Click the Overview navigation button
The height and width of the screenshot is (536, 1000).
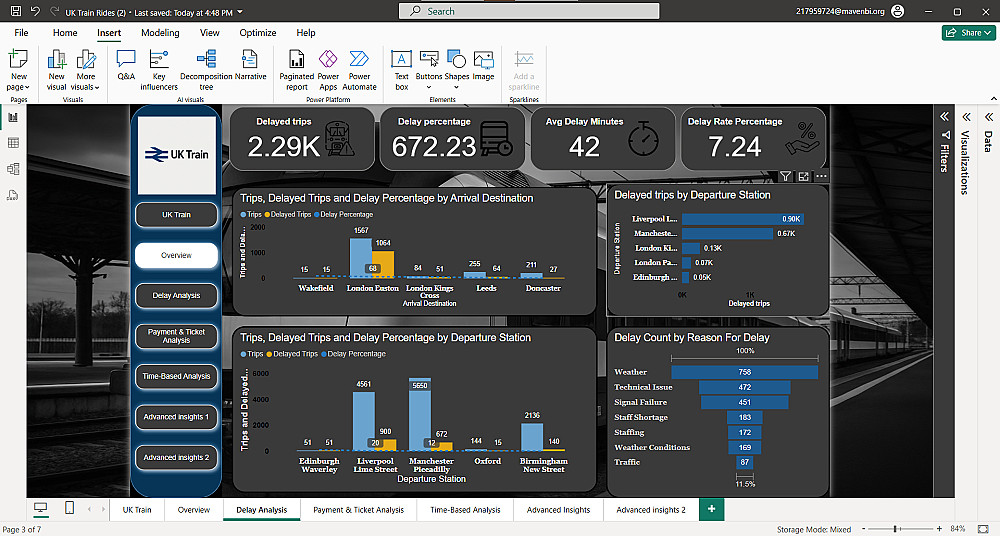(x=176, y=255)
